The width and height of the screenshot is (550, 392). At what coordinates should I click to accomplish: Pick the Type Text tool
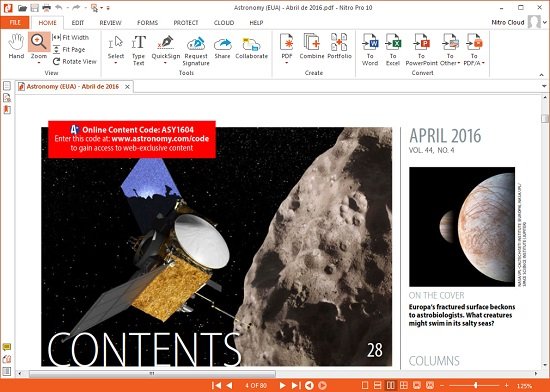pyautogui.click(x=139, y=50)
